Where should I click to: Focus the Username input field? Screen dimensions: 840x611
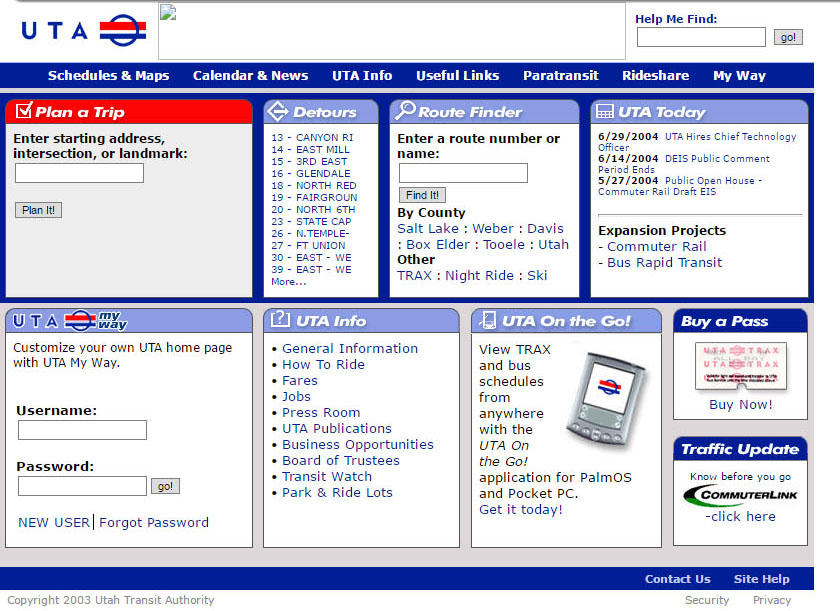[x=82, y=430]
